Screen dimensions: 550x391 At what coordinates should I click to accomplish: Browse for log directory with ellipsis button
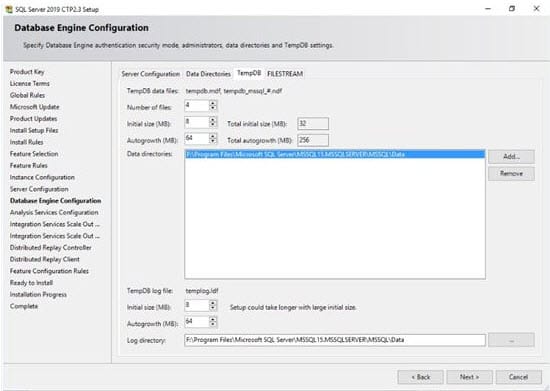[x=511, y=340]
